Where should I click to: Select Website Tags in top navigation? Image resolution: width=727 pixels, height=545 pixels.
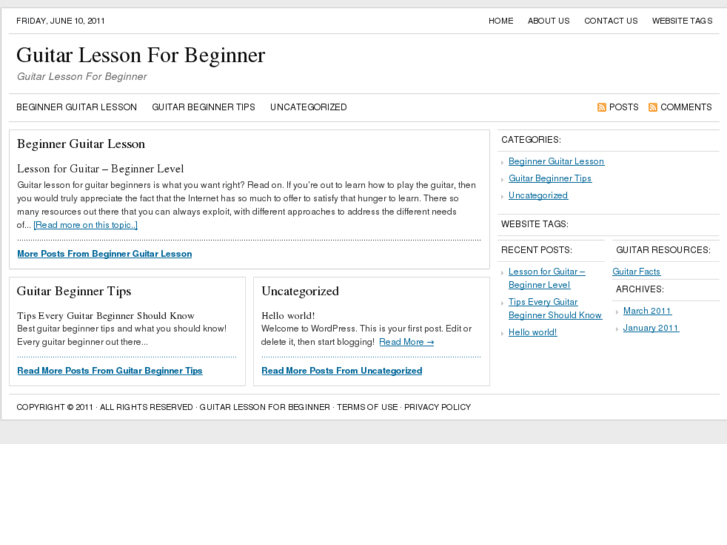pyautogui.click(x=682, y=21)
